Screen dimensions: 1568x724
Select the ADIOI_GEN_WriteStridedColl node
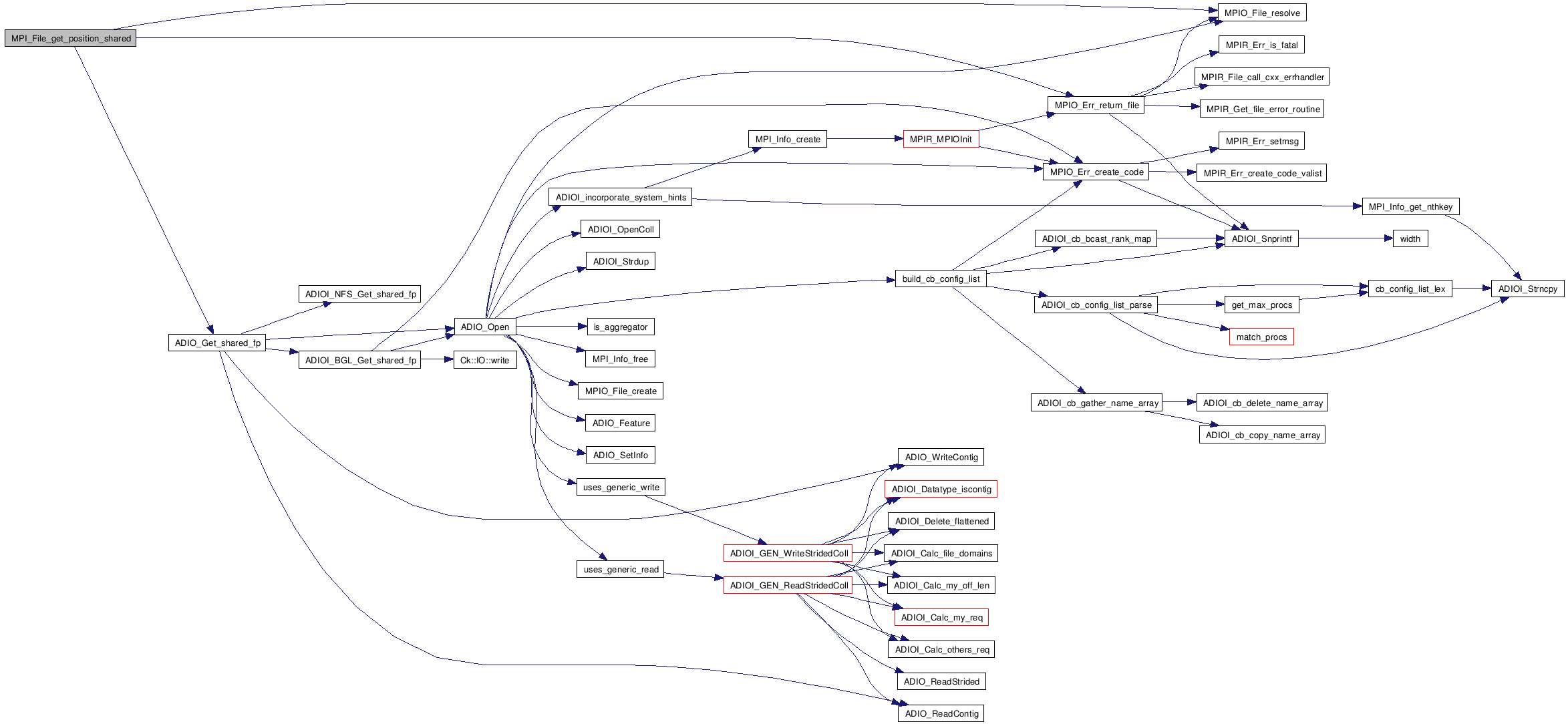788,554
